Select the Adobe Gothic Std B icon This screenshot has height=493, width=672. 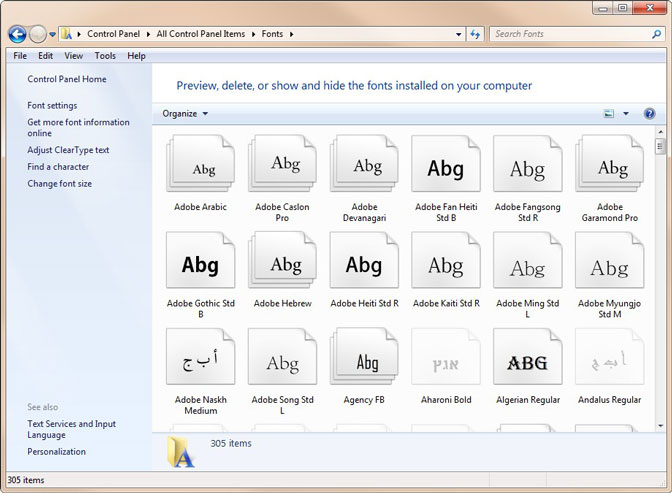click(201, 260)
